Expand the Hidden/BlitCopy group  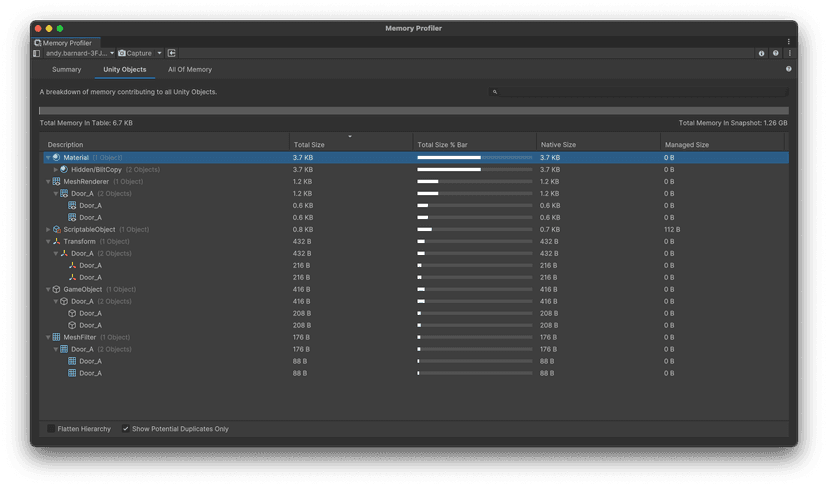click(x=56, y=170)
